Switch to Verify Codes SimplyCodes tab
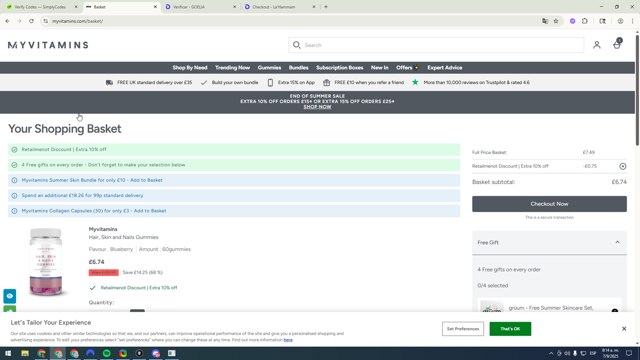The image size is (640, 360). pos(41,7)
